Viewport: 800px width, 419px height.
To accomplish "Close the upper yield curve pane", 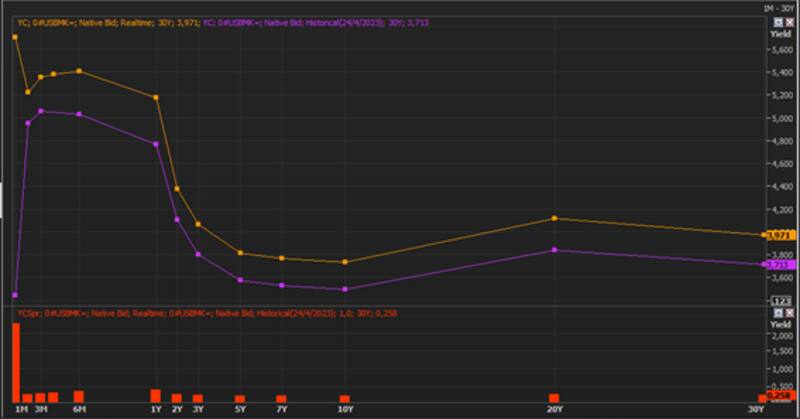I will coord(788,23).
